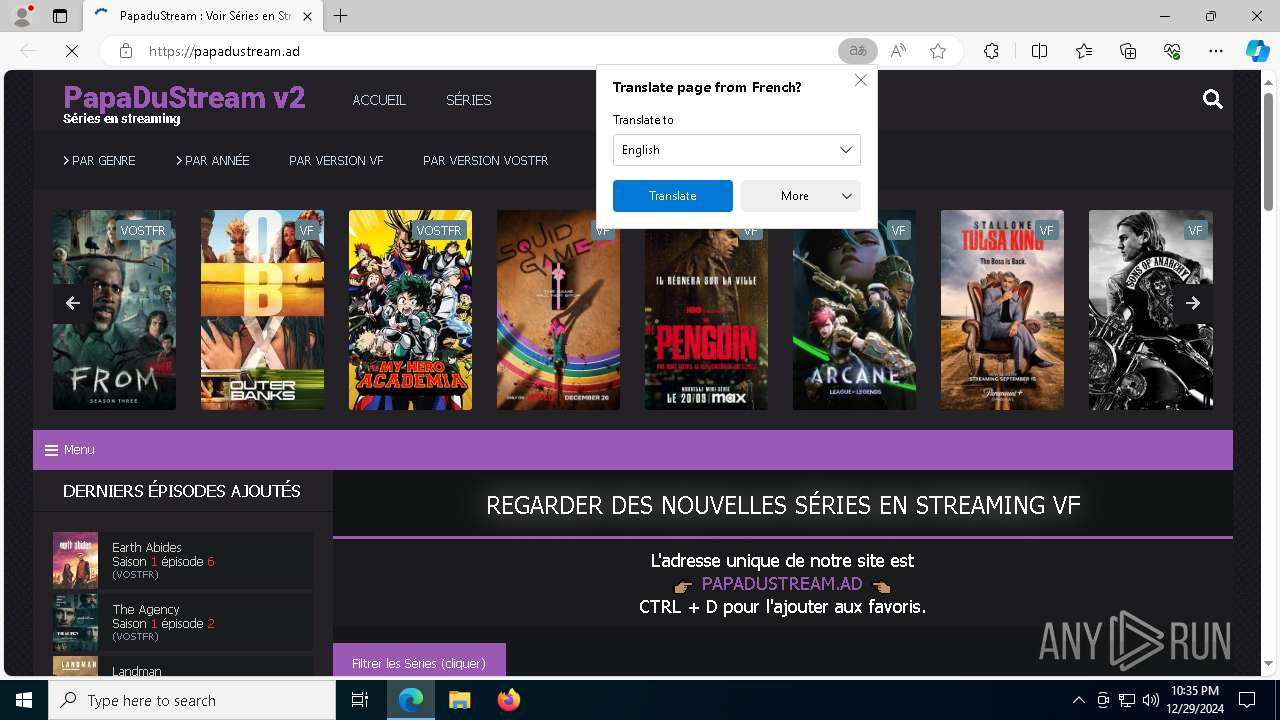Open Settings and more ellipsis menu
Viewport: 1280px width, 720px height.
tap(1216, 51)
